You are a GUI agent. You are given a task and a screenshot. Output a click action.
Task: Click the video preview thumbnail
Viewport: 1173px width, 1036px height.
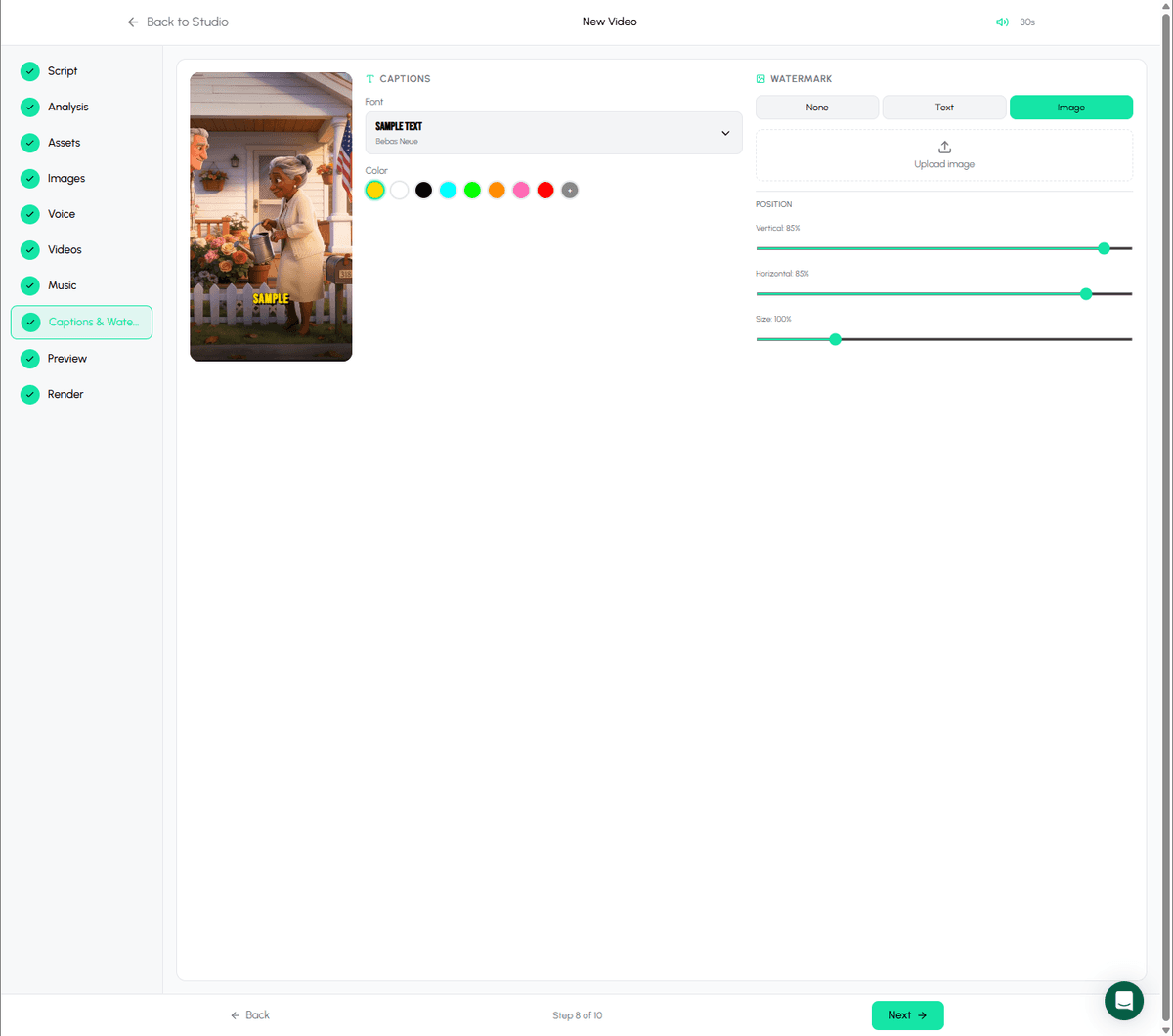click(x=271, y=217)
